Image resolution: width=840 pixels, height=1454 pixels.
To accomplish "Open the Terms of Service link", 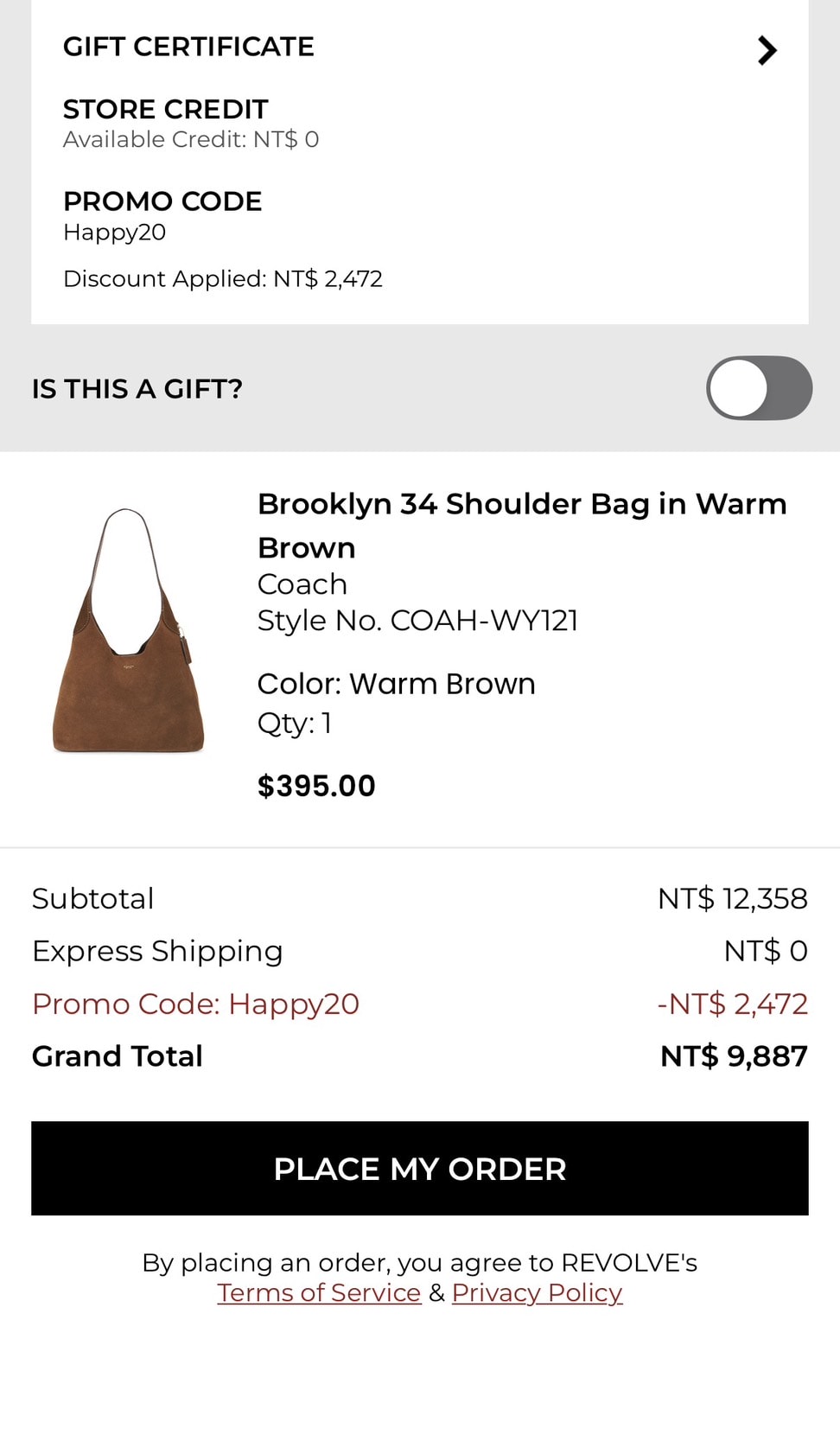I will click(x=319, y=1292).
